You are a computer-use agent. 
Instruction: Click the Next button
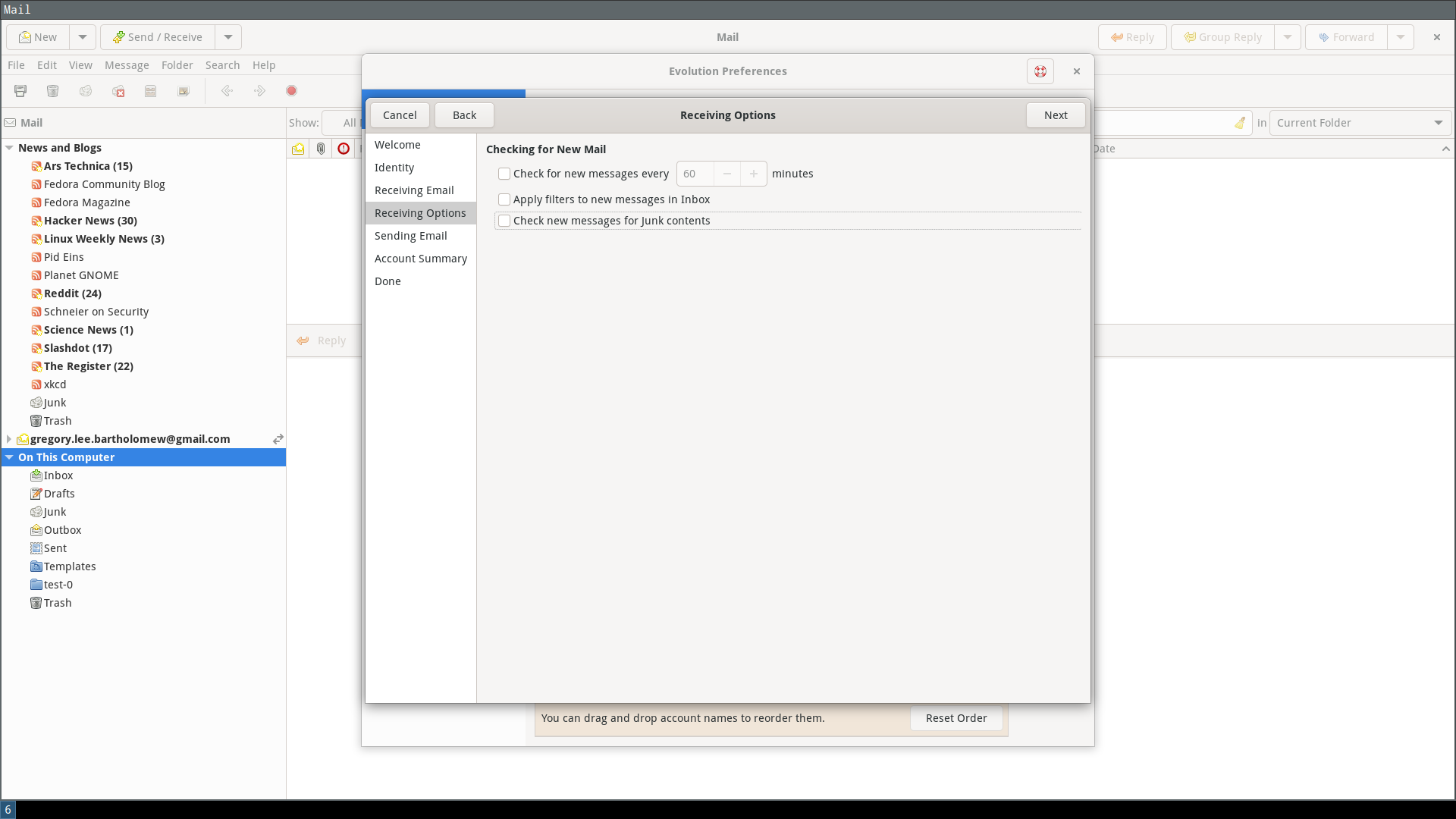(1055, 115)
